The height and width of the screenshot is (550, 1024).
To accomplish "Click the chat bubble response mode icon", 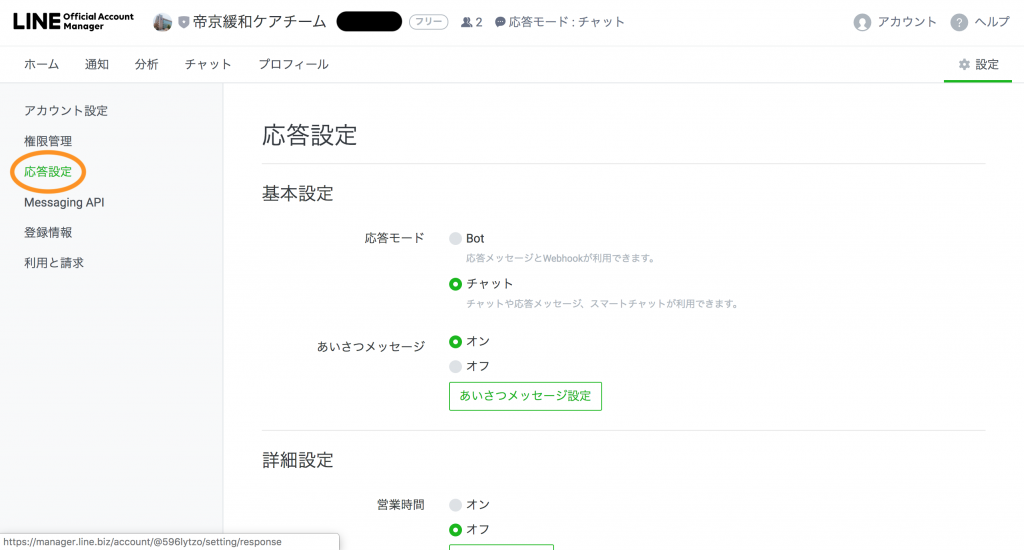I will [500, 22].
